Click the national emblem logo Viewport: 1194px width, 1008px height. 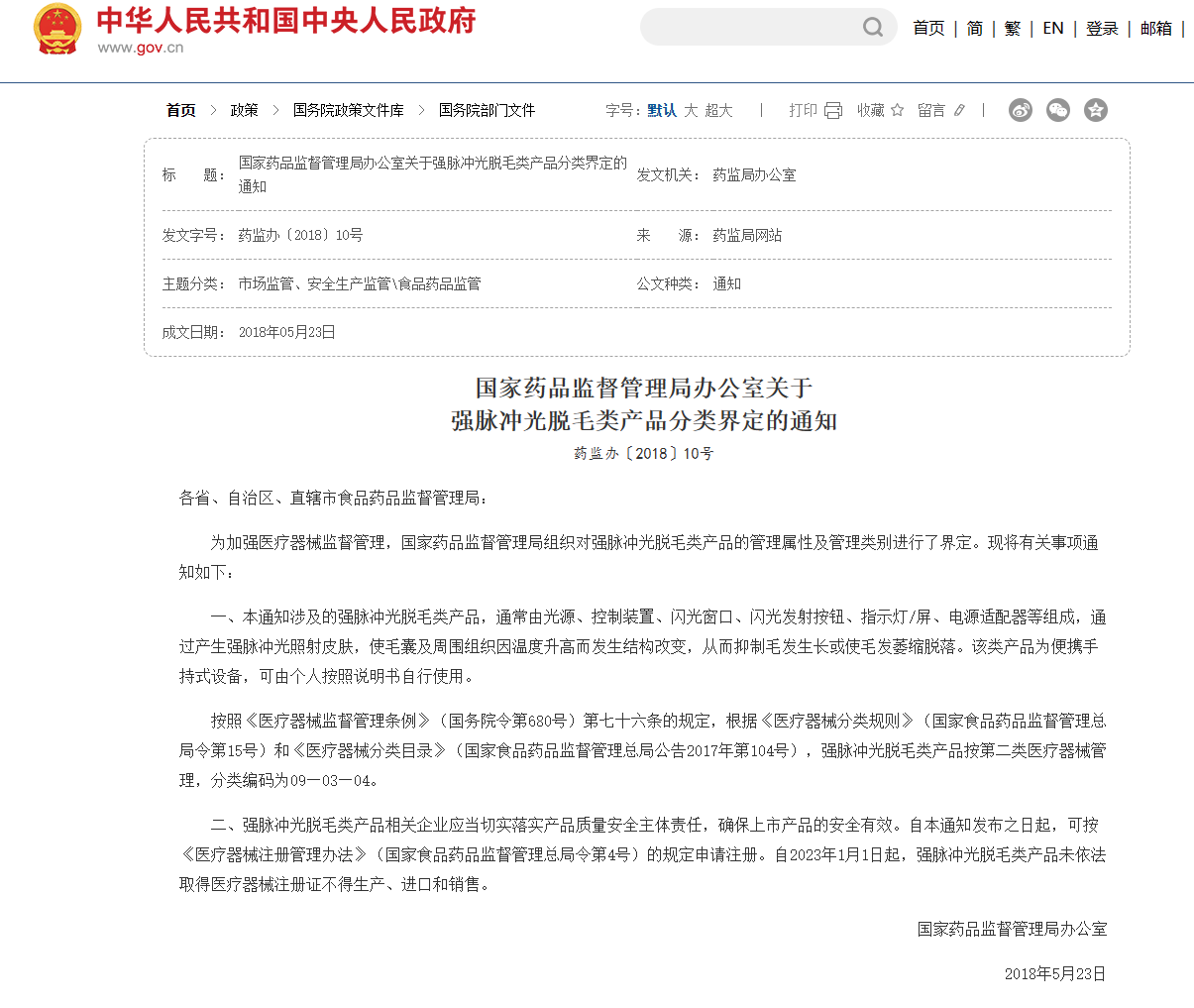point(57,29)
